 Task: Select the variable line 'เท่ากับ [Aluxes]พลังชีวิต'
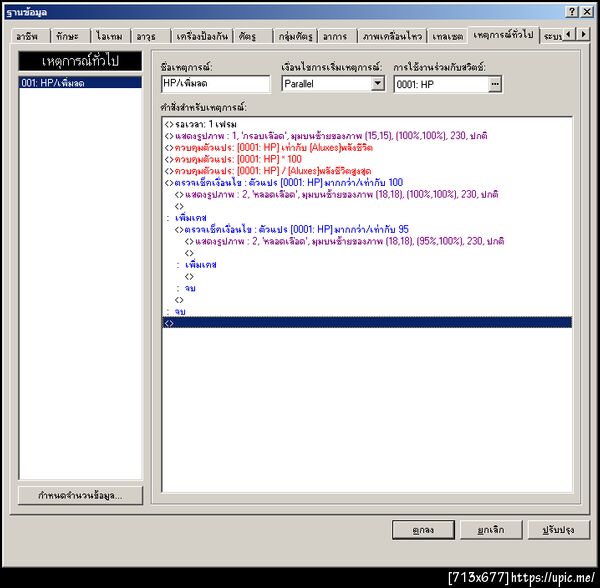(x=367, y=148)
